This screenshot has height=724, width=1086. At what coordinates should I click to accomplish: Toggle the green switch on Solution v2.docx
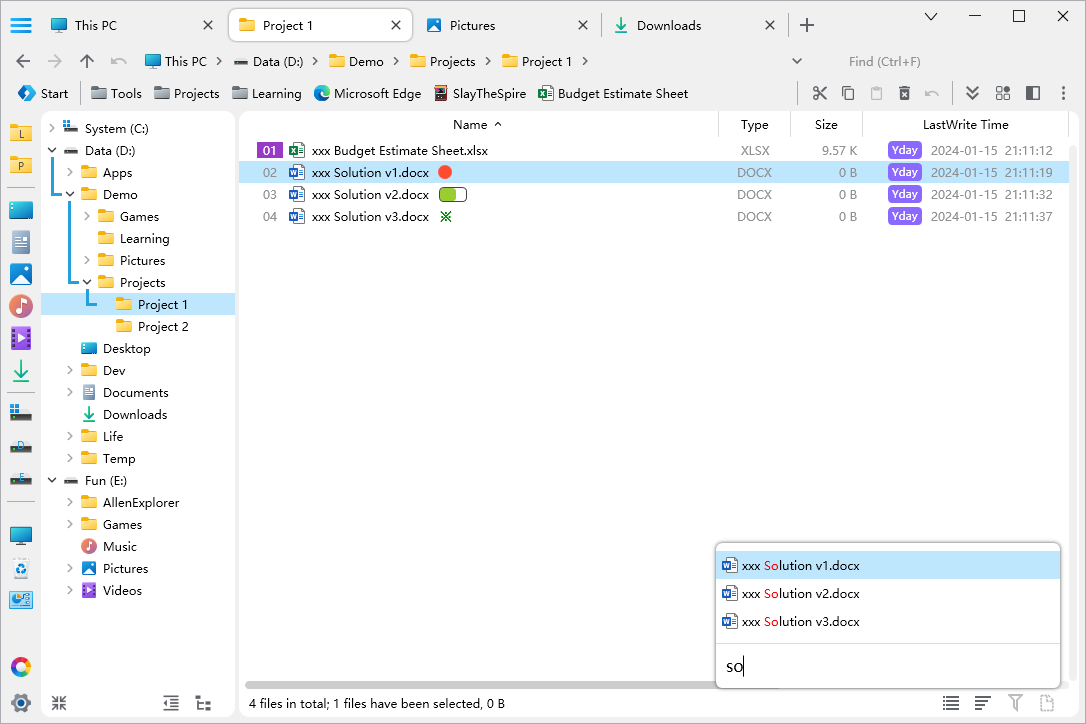pyautogui.click(x=452, y=195)
